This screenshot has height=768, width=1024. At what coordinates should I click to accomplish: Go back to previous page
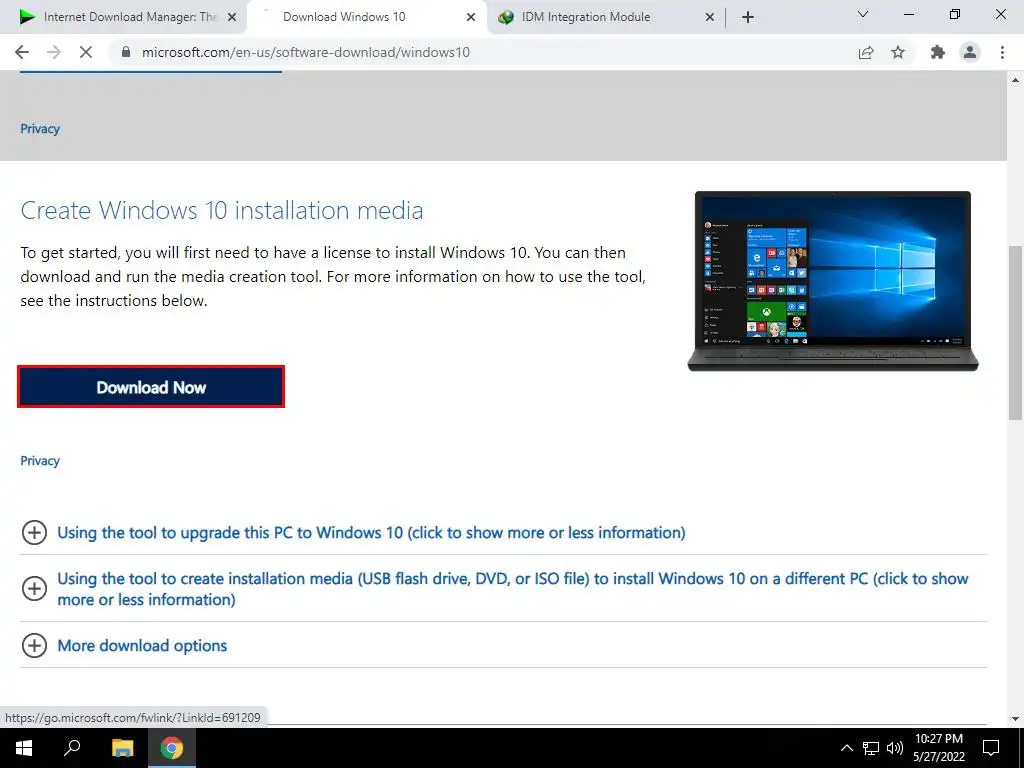point(22,52)
